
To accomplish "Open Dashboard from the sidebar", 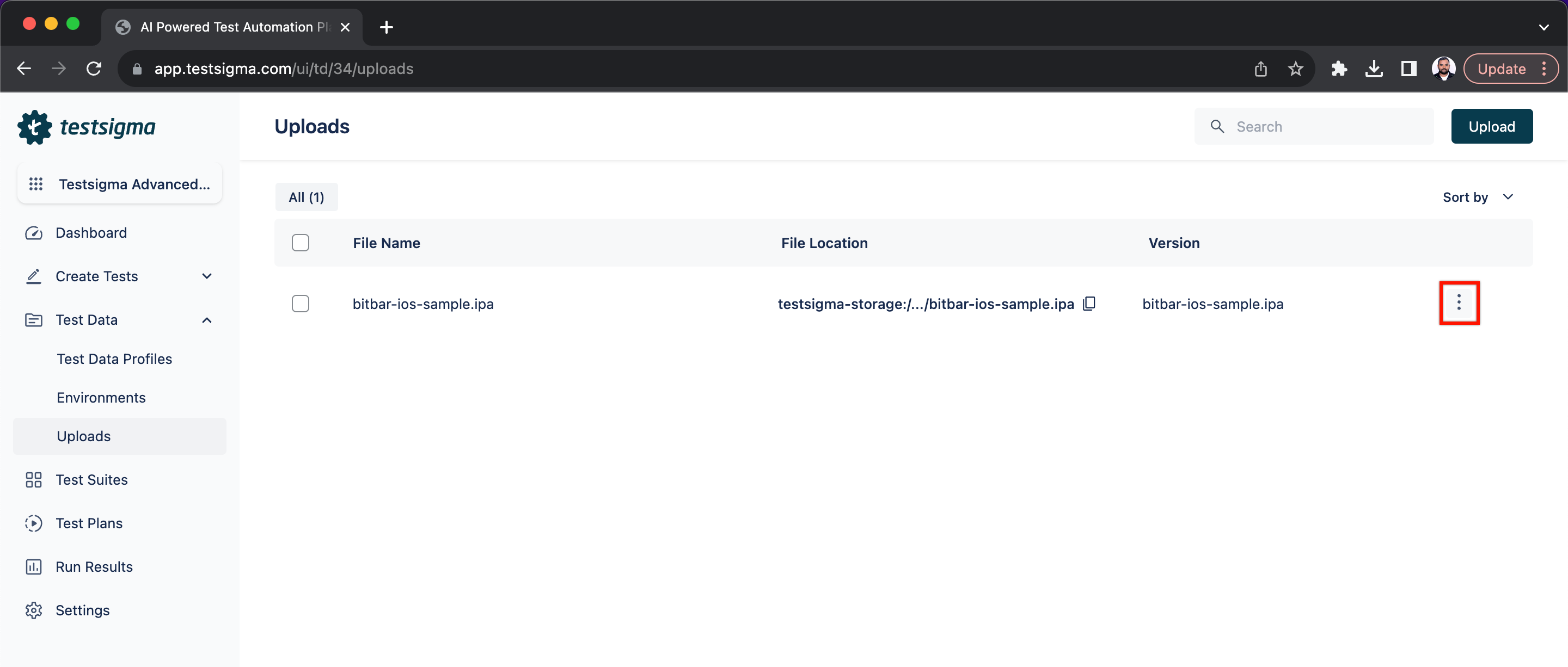I will tap(91, 233).
